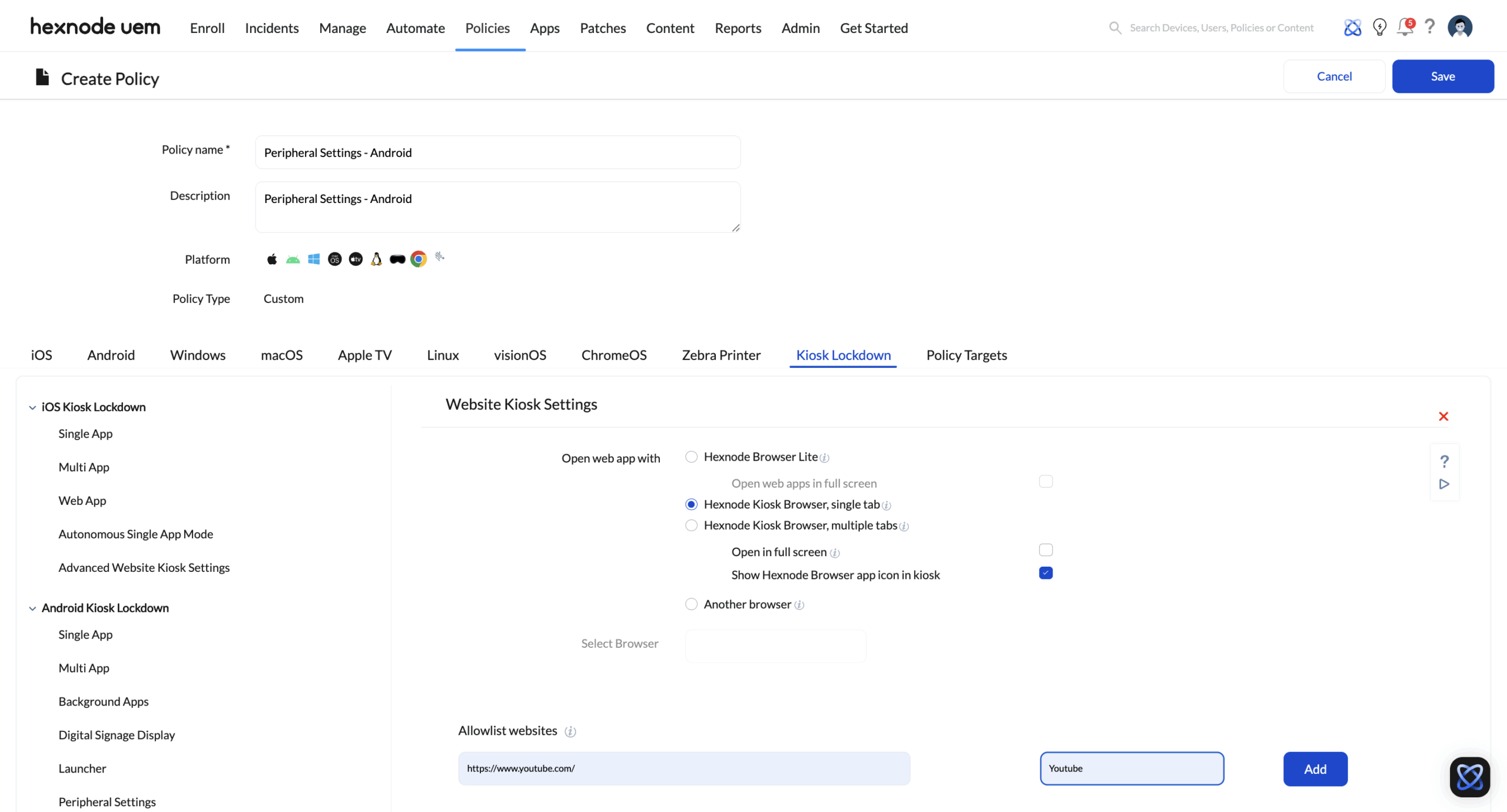This screenshot has height=812, width=1507.
Task: Remove Website Kiosk Settings with red X
Action: [1443, 417]
